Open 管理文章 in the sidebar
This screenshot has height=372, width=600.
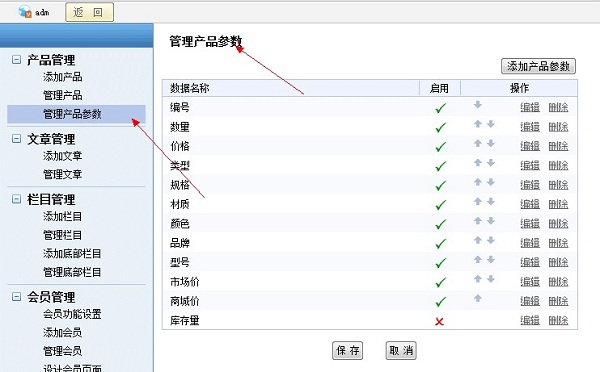click(62, 174)
